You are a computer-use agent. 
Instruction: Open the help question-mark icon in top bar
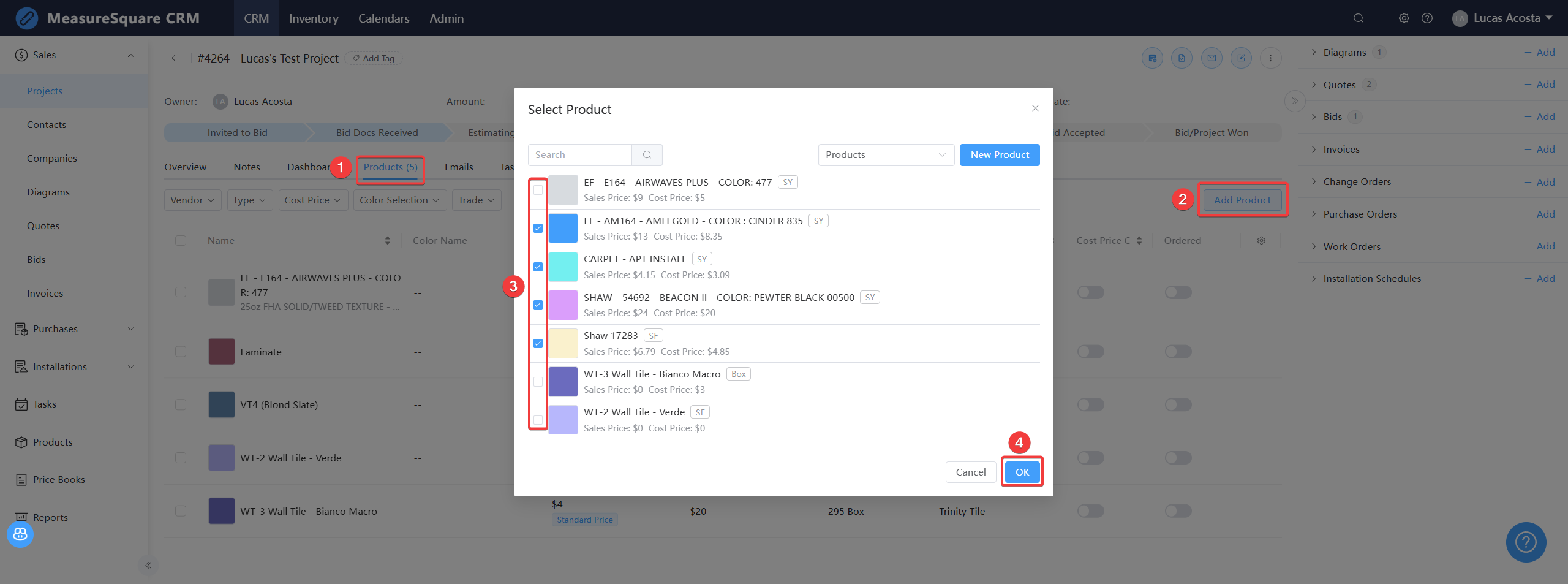[x=1427, y=18]
